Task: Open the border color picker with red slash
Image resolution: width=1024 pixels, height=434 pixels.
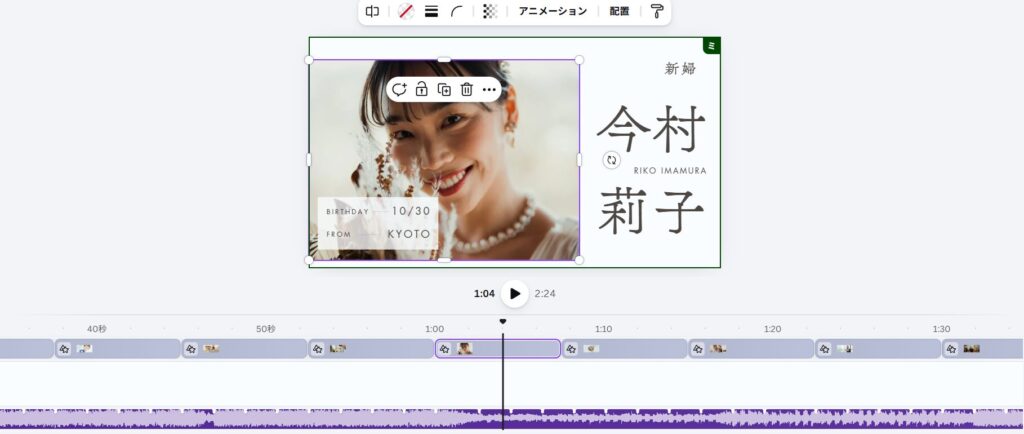Action: click(x=406, y=12)
